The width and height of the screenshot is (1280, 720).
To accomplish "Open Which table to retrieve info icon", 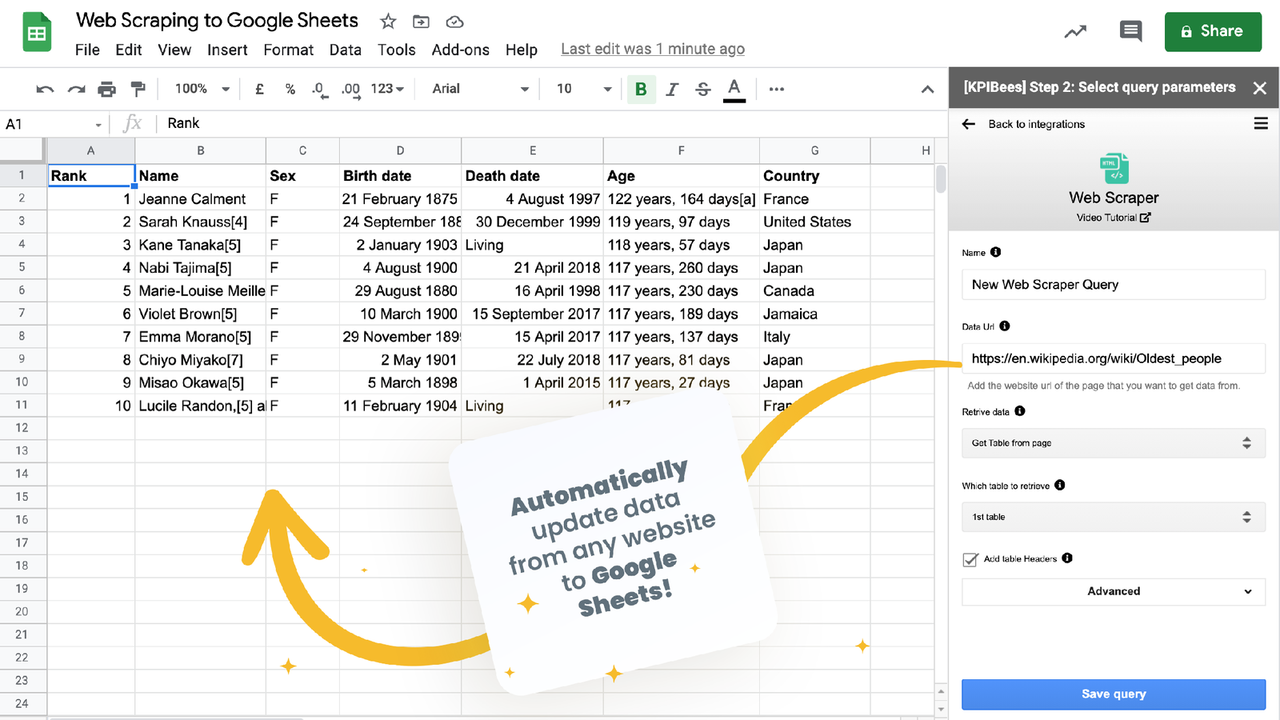I will point(1059,485).
